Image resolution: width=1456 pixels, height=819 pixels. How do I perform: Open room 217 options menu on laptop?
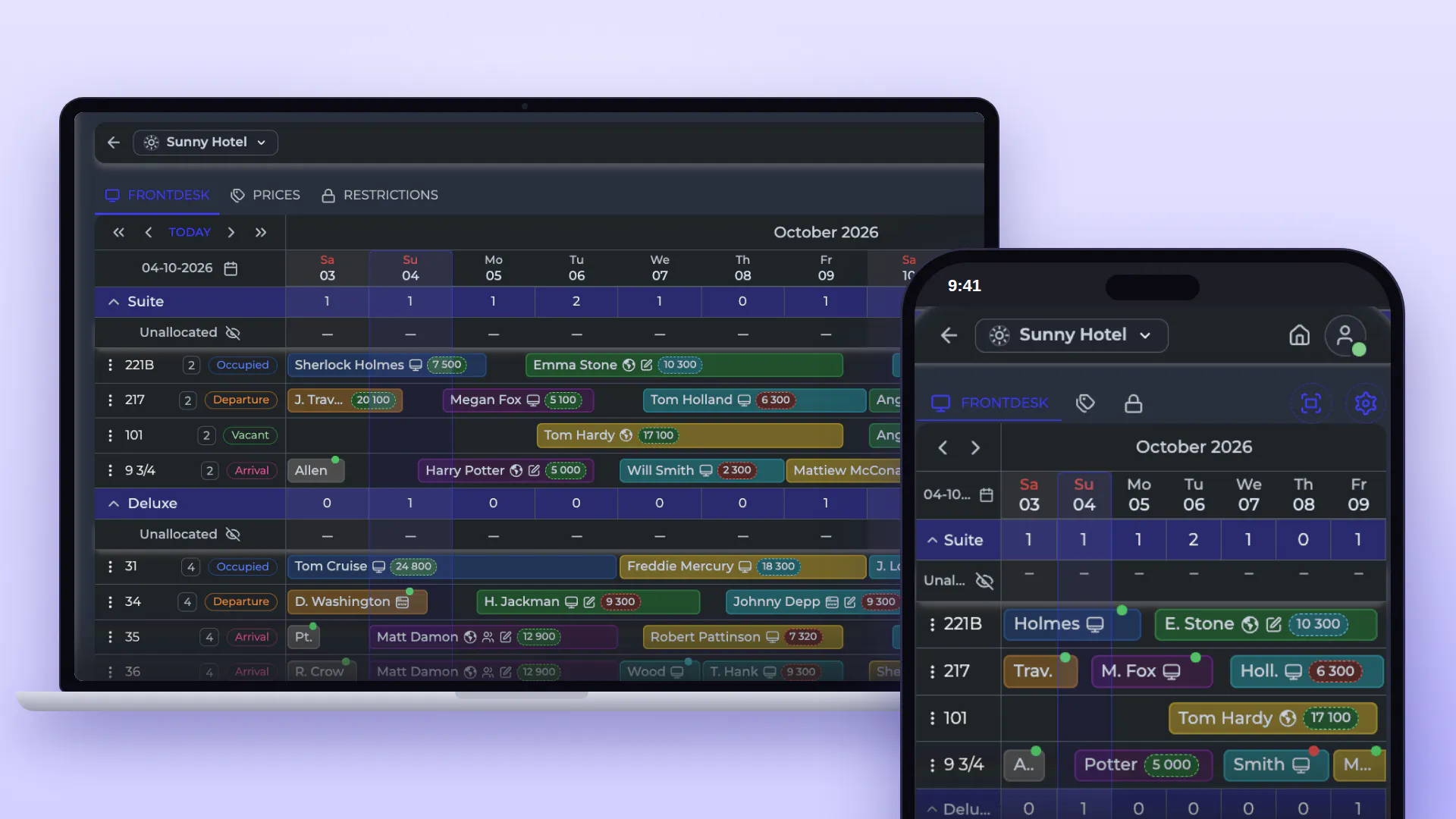111,400
